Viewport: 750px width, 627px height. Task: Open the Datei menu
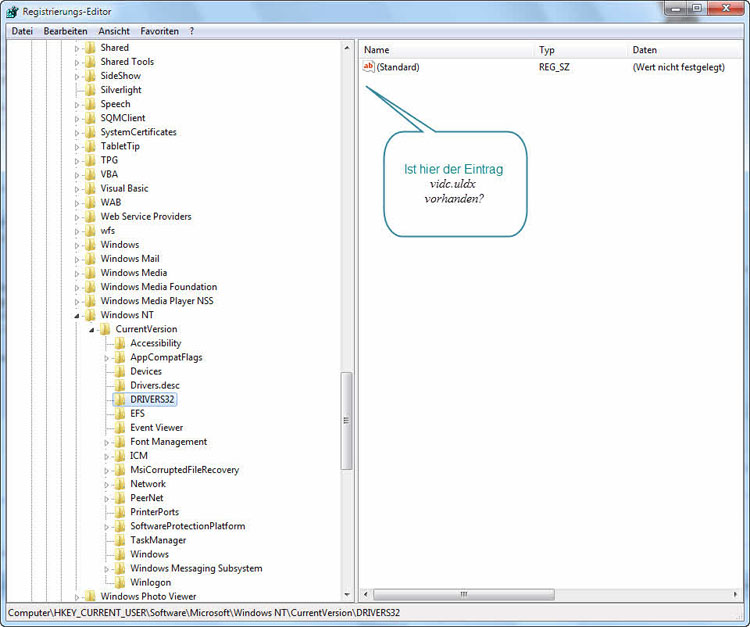click(x=22, y=31)
